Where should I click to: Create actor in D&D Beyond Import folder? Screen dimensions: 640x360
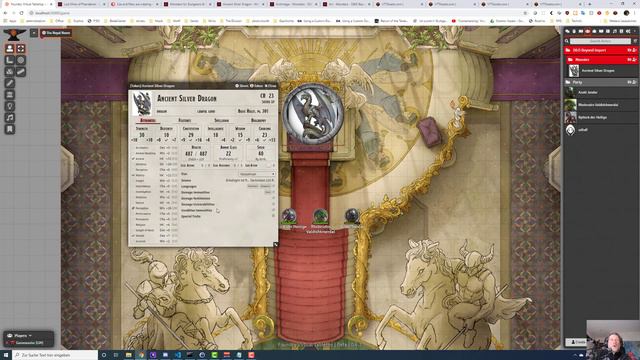coord(635,50)
